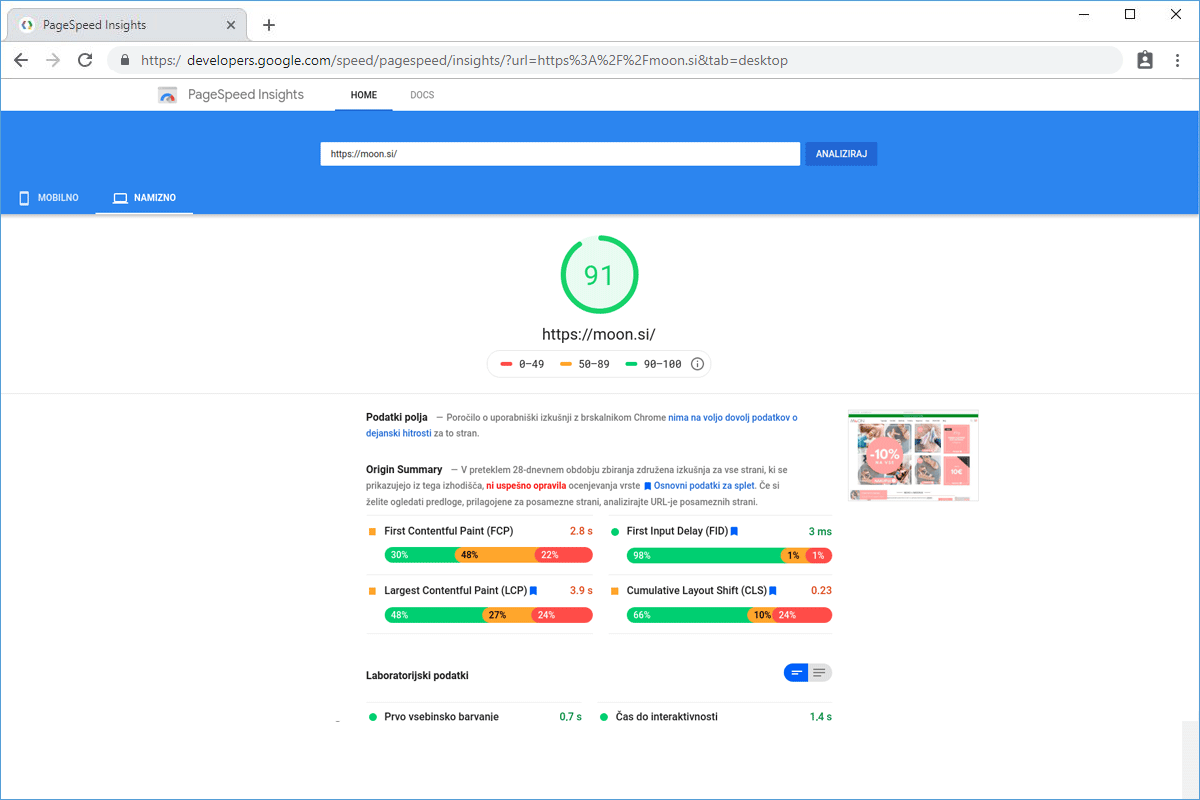The width and height of the screenshot is (1200, 800).
Task: Go to the HOME tab
Action: point(364,95)
